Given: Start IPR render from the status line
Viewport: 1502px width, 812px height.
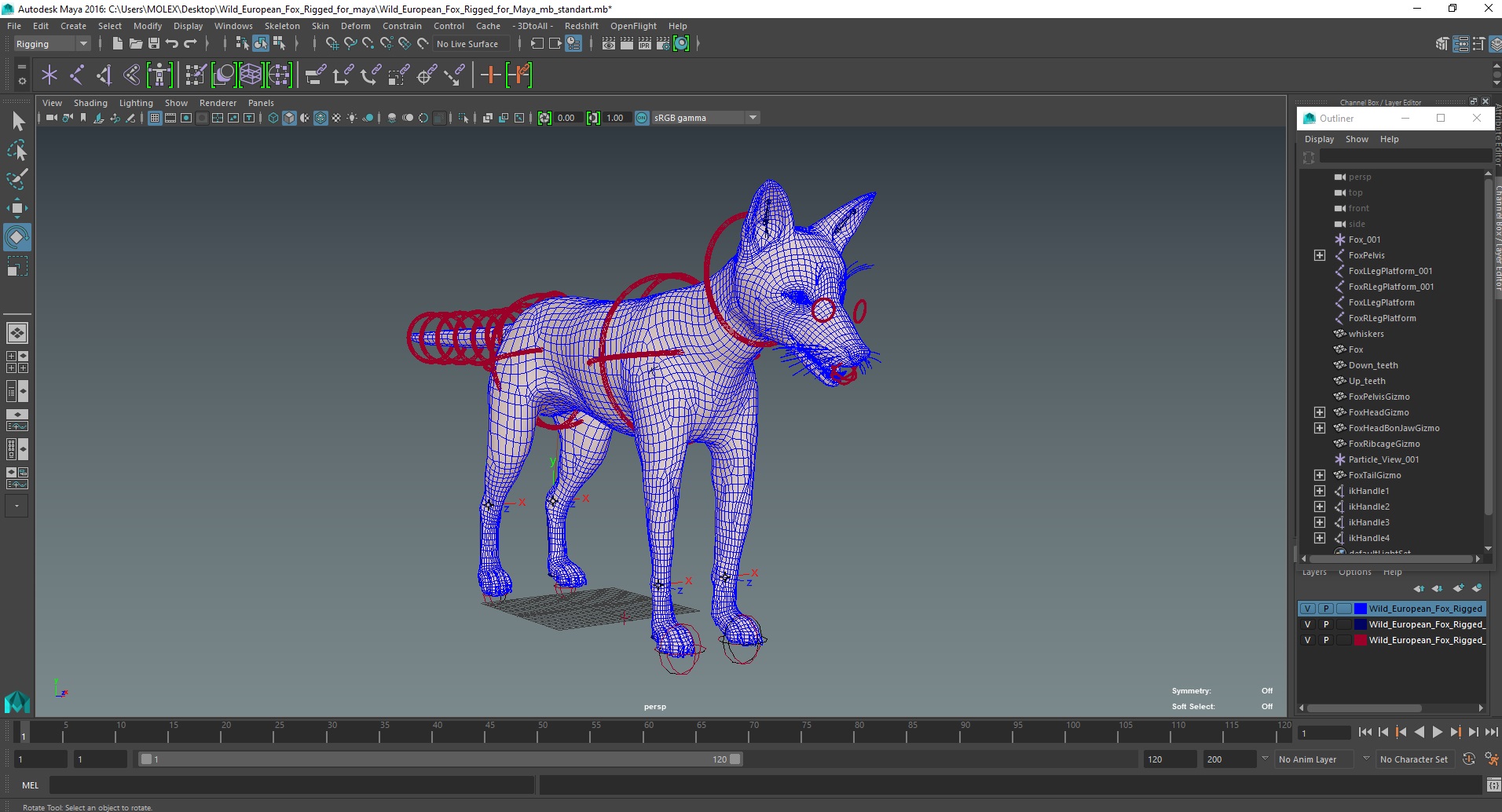Looking at the screenshot, I should [x=645, y=44].
